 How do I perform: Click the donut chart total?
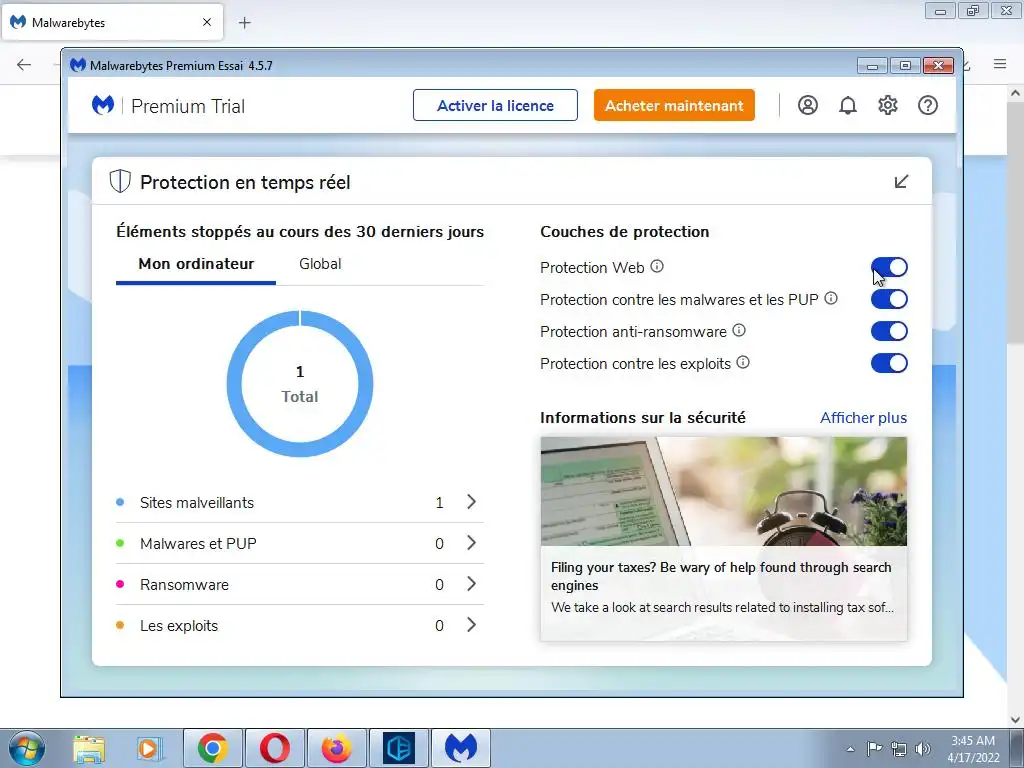pyautogui.click(x=300, y=384)
